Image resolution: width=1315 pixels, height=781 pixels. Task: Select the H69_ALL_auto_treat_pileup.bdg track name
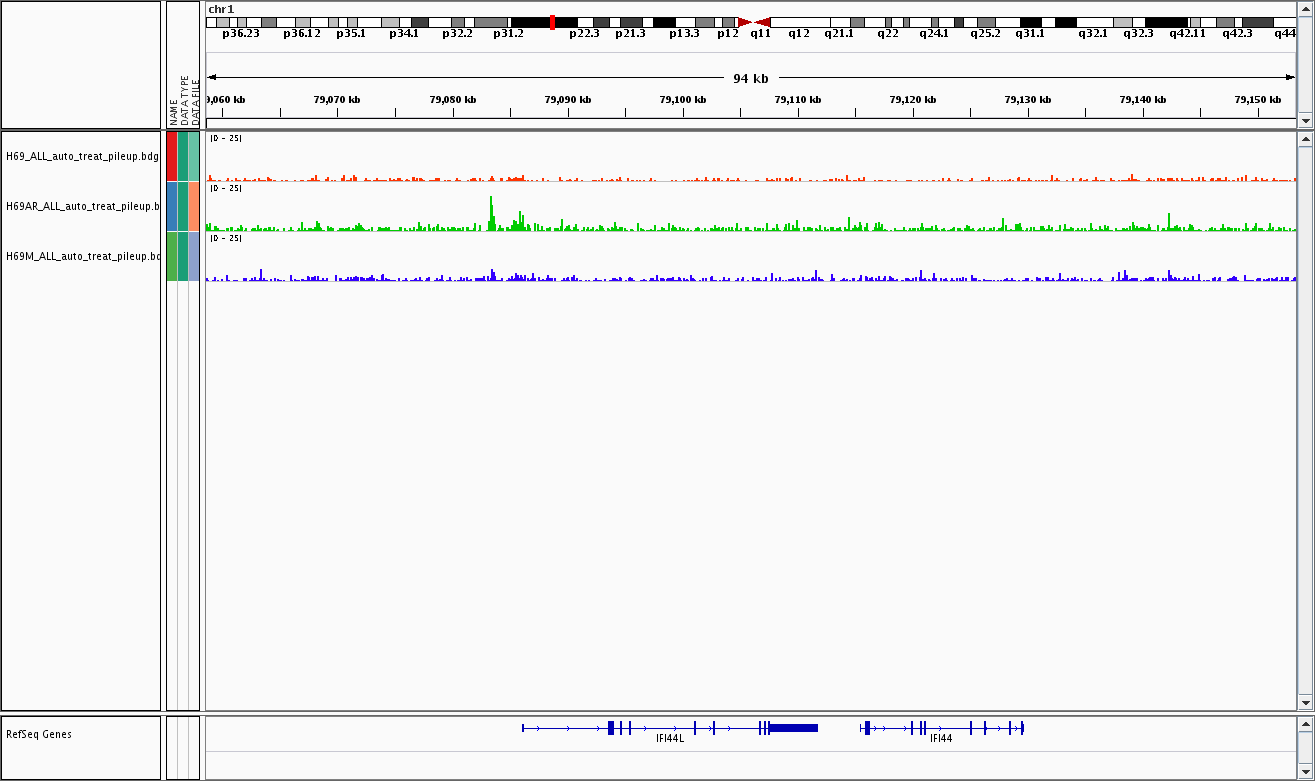[82, 156]
